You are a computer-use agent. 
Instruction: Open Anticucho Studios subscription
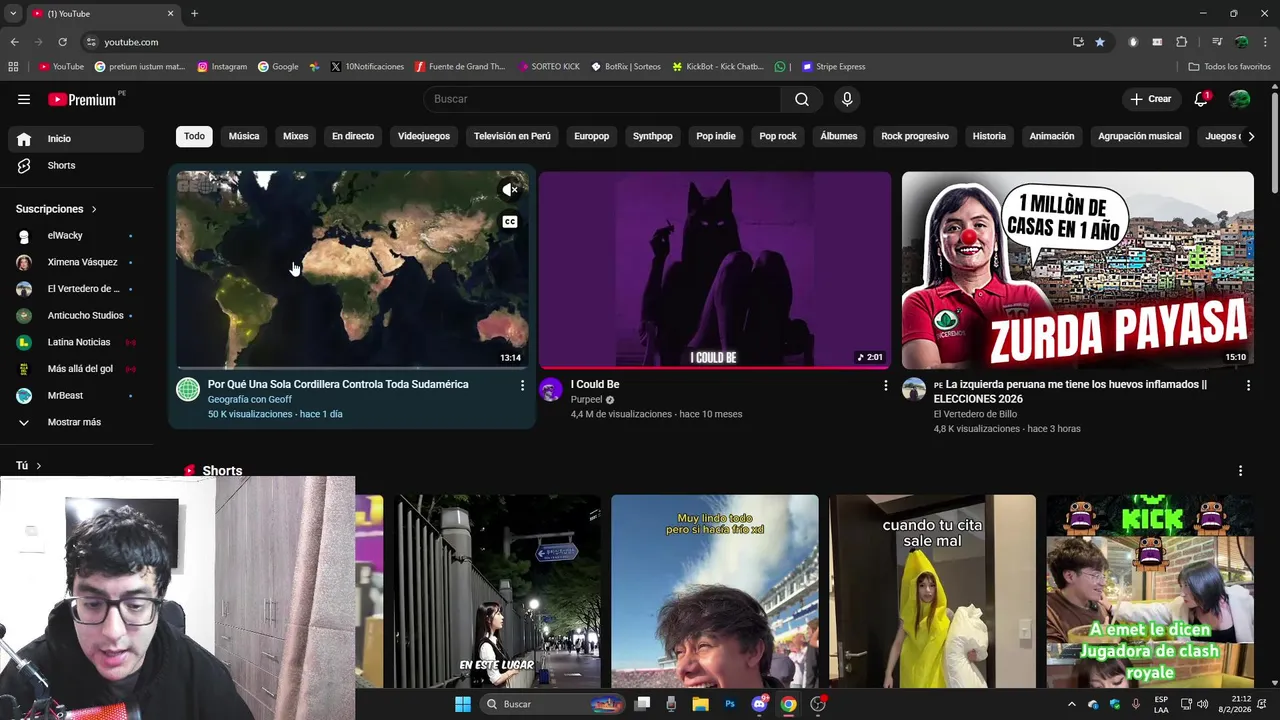point(76,316)
